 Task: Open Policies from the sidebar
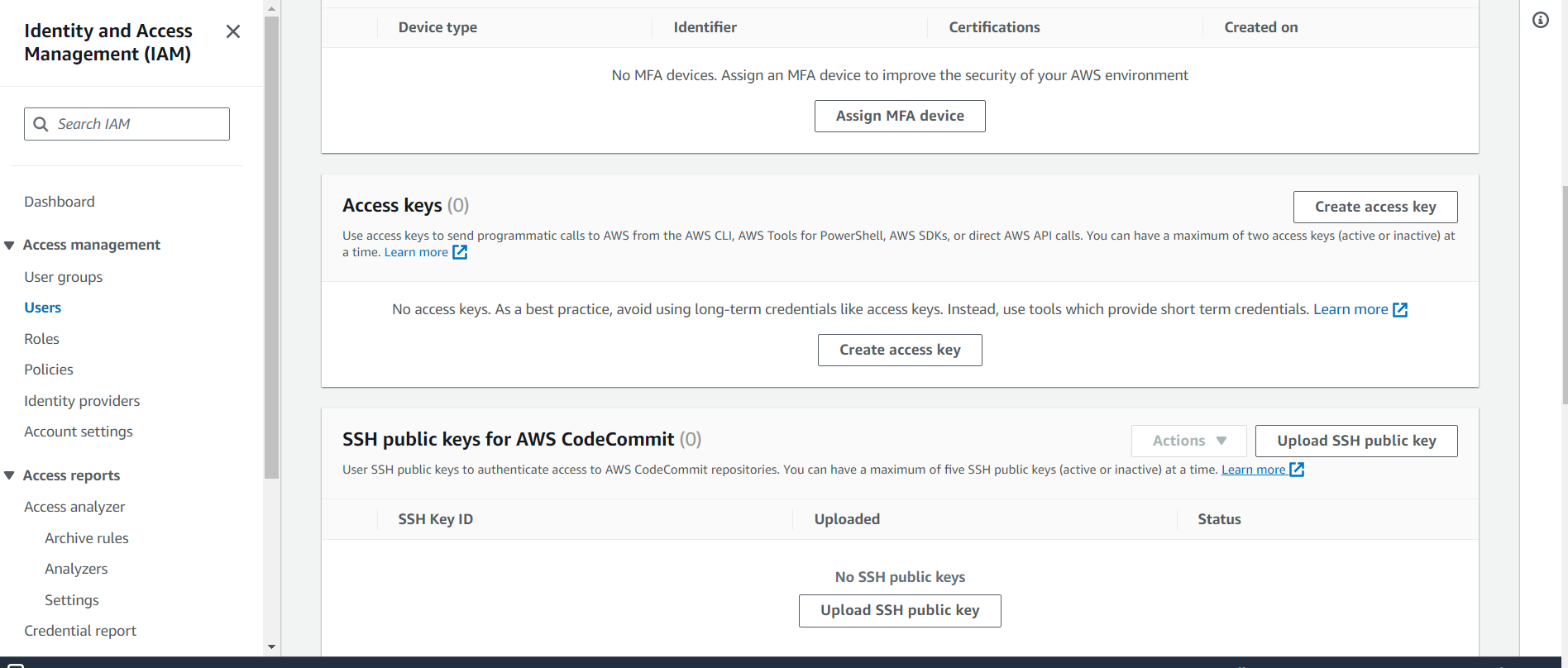pos(49,370)
